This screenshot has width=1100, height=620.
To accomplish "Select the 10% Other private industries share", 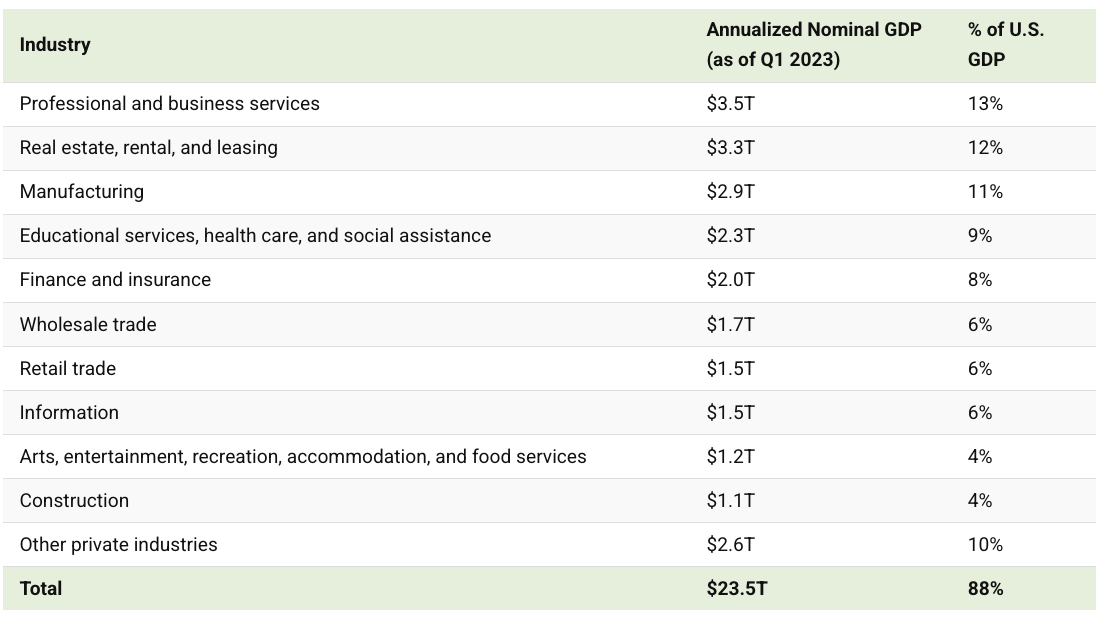I will tap(985, 545).
